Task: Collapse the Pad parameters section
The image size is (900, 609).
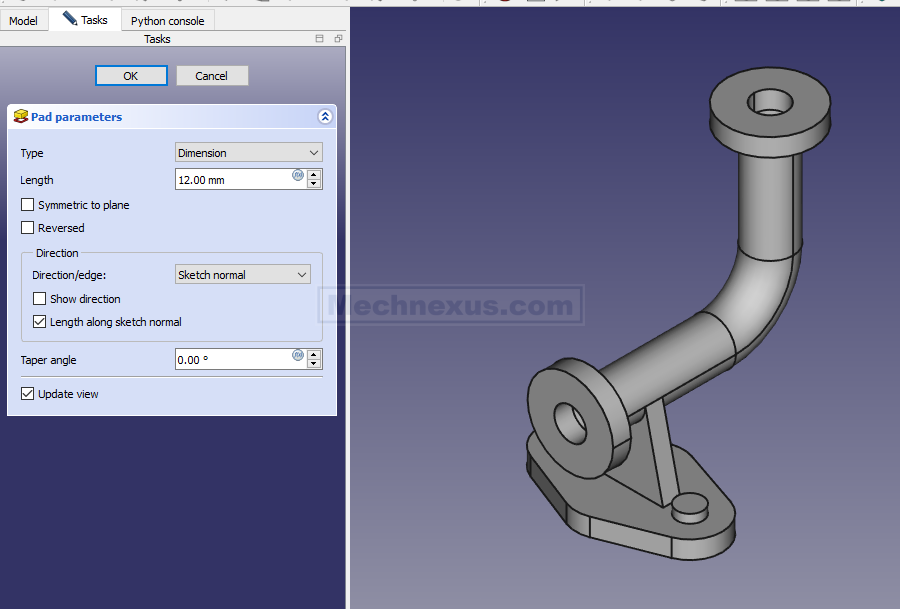Action: 325,117
